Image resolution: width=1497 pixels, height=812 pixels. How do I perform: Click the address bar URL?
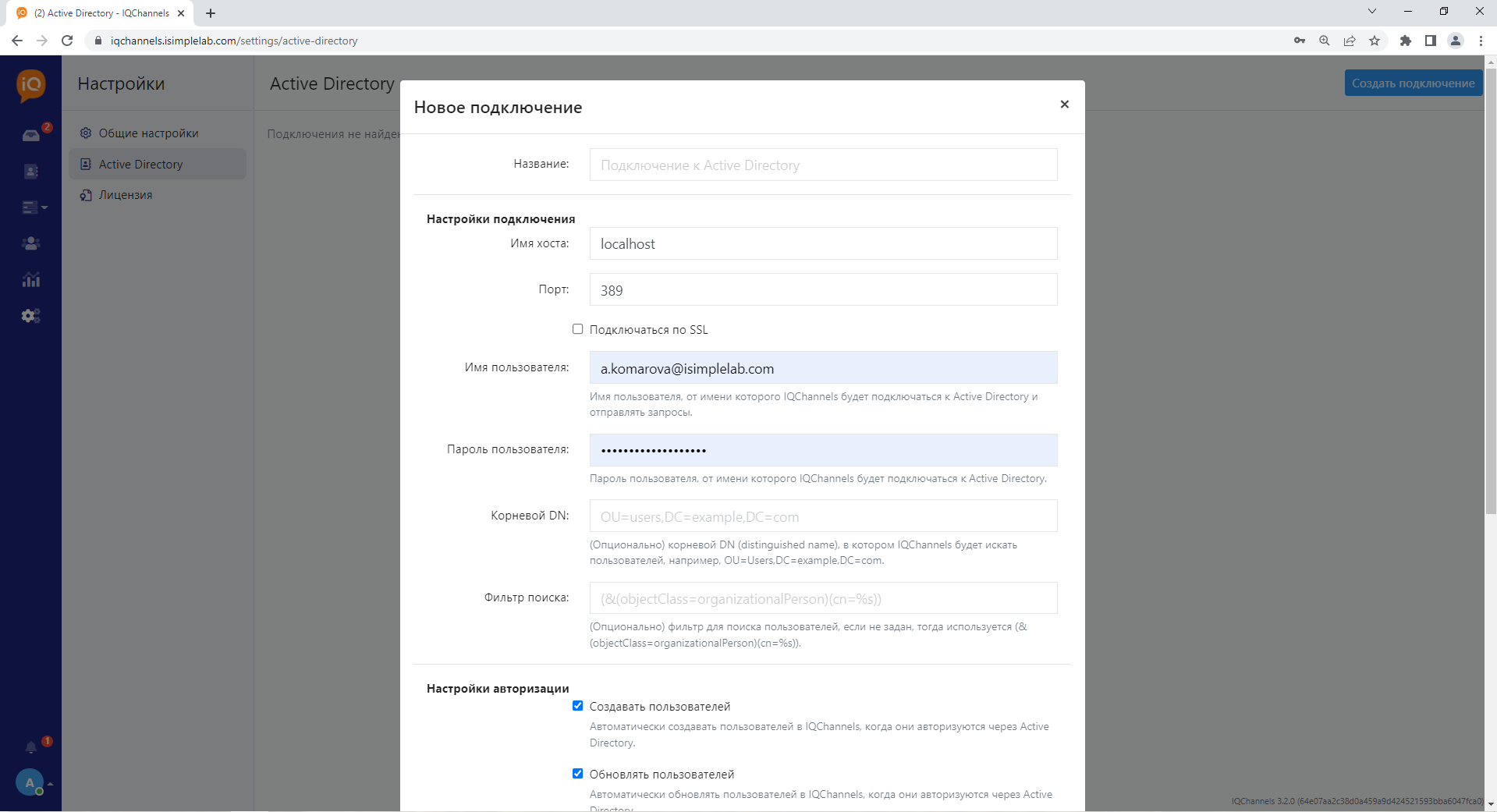tap(234, 41)
